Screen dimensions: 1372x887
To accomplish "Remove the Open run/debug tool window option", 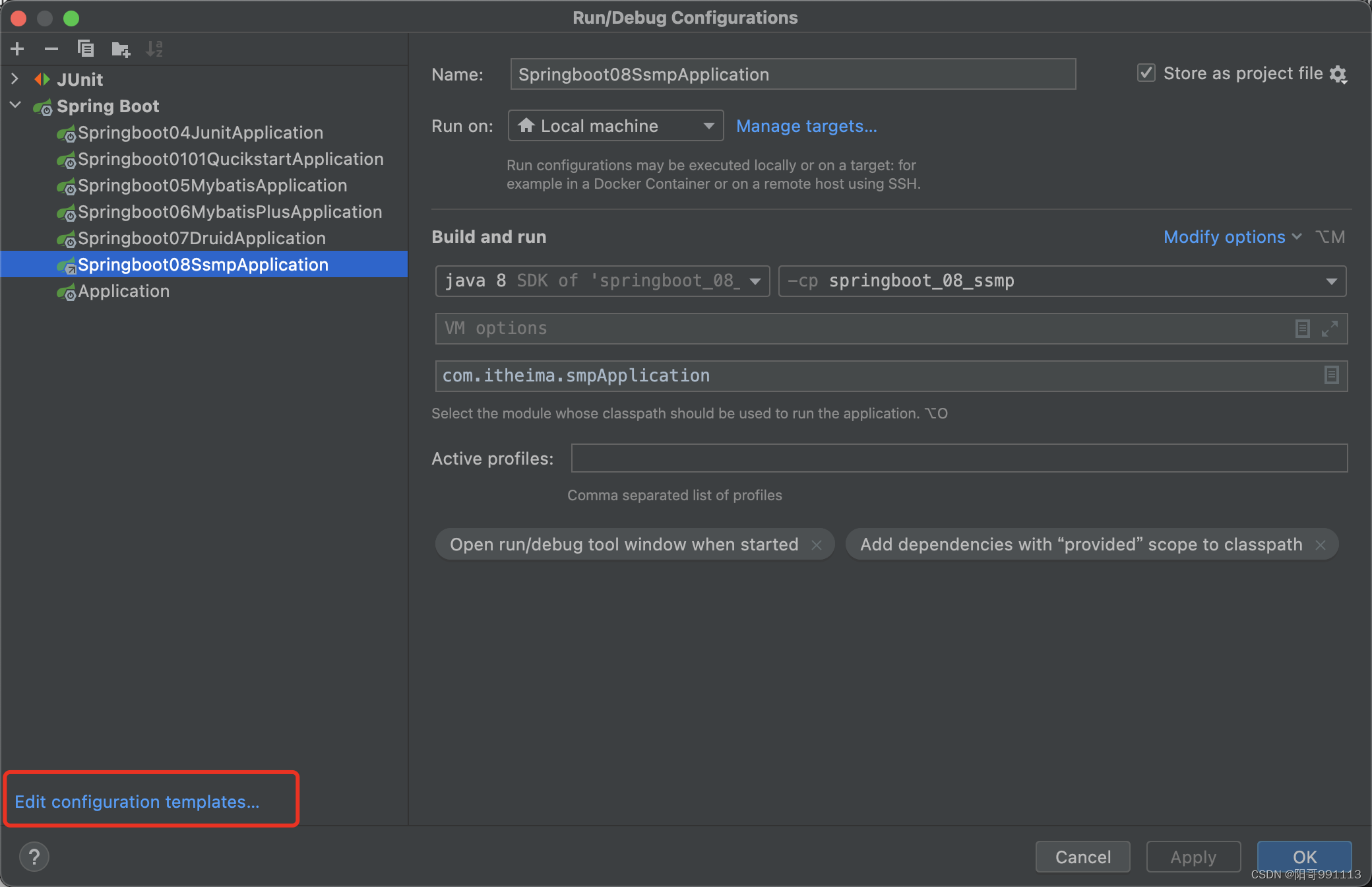I will (817, 545).
